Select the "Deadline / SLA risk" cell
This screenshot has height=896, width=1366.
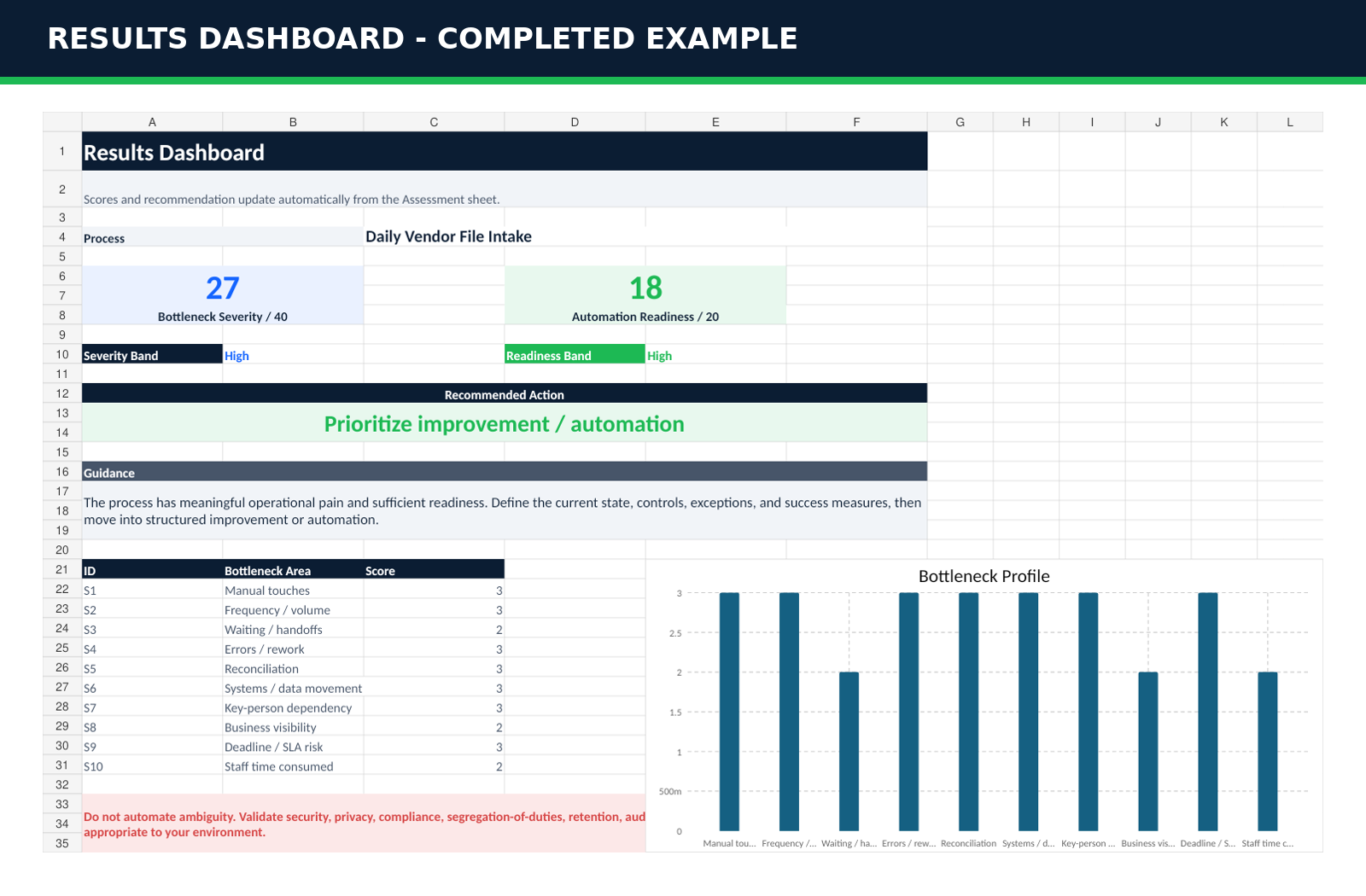click(x=293, y=747)
